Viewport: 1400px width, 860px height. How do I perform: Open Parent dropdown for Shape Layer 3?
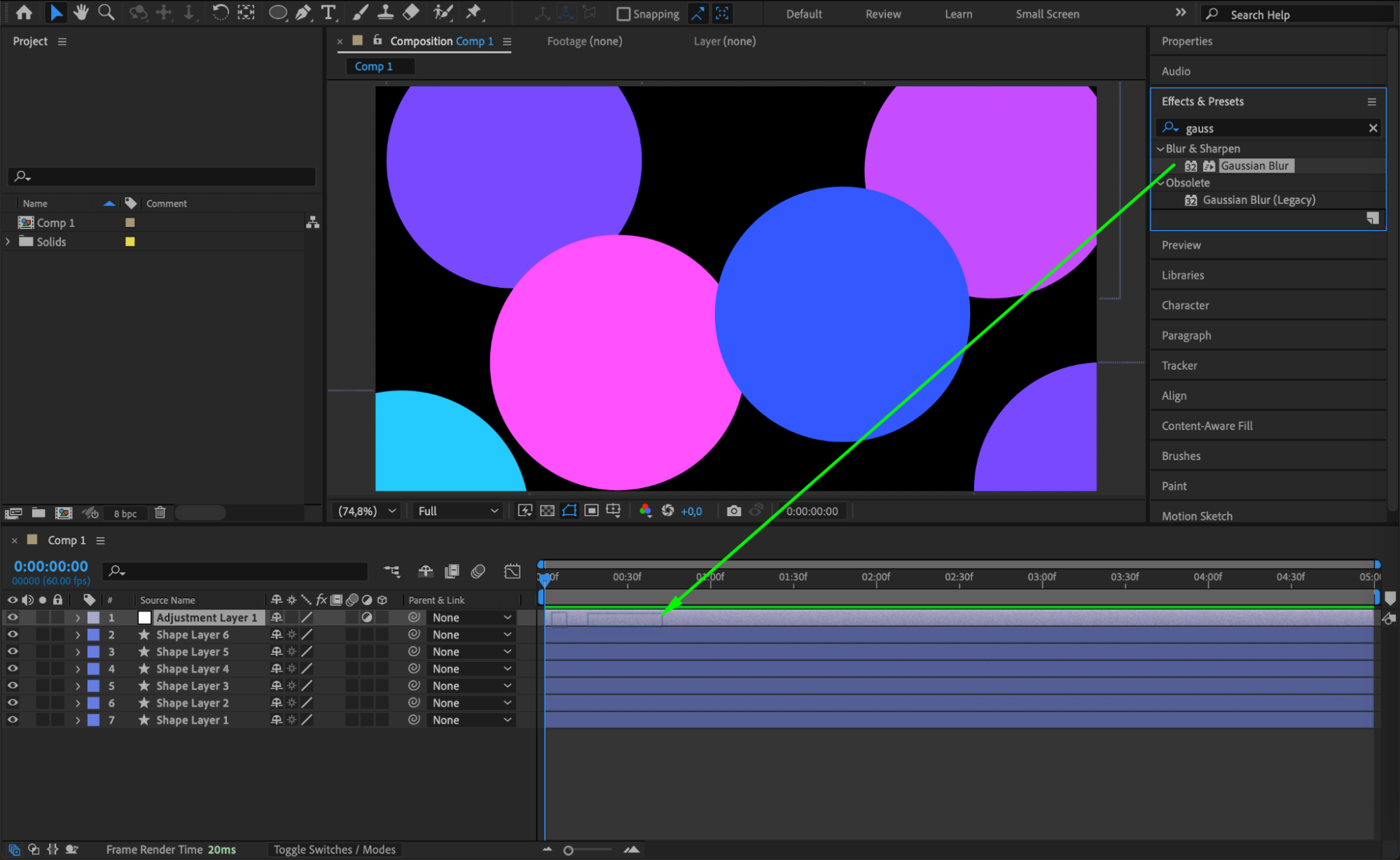pyautogui.click(x=471, y=686)
